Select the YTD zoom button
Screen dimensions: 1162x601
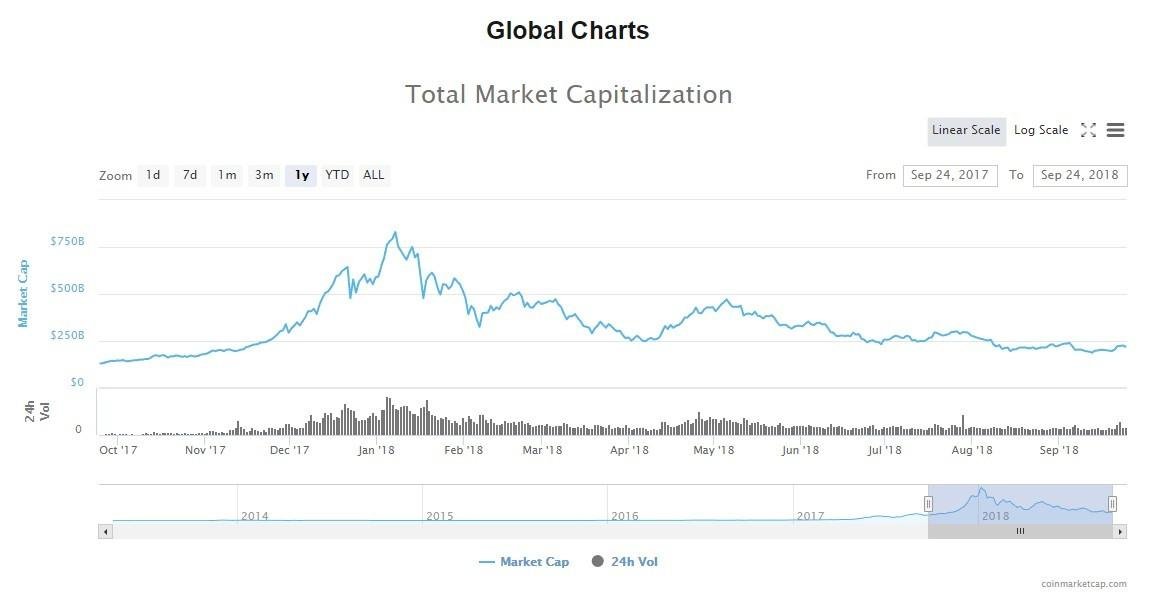click(337, 175)
